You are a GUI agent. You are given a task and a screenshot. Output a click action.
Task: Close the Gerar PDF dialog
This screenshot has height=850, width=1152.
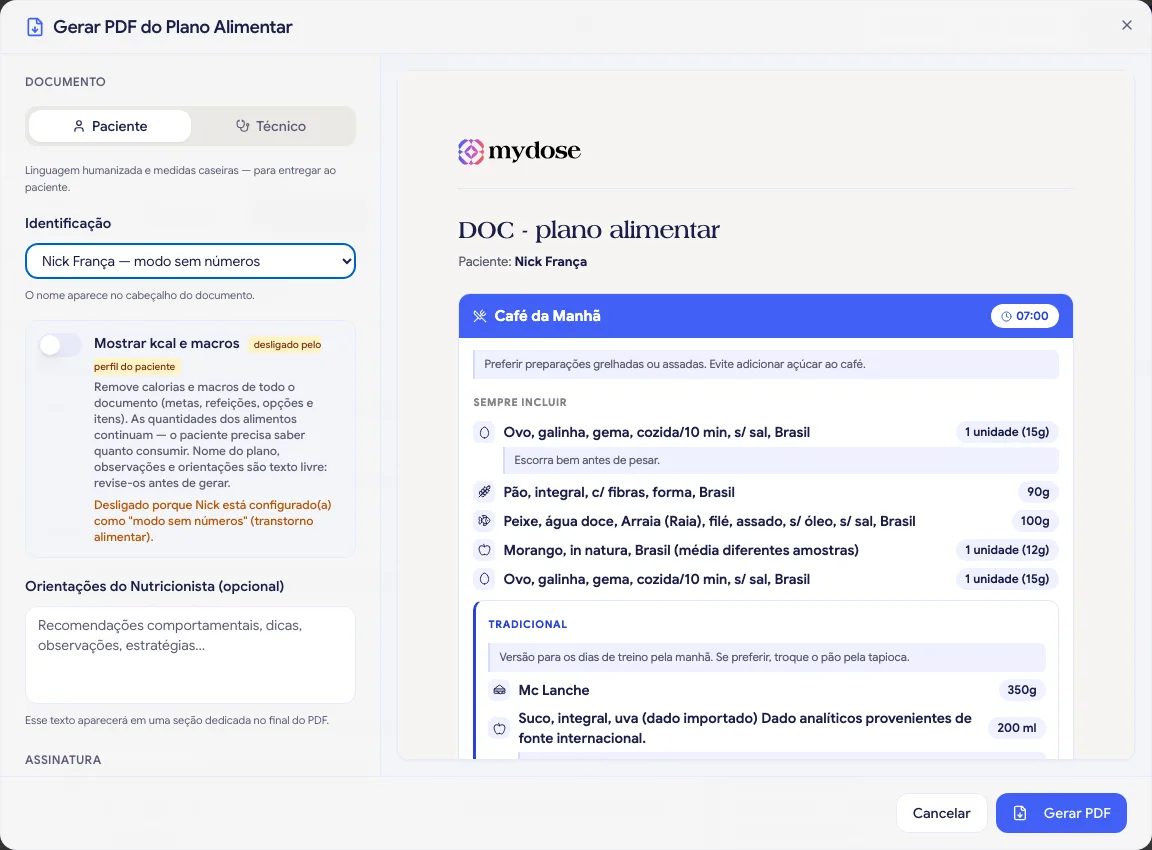pyautogui.click(x=1126, y=26)
